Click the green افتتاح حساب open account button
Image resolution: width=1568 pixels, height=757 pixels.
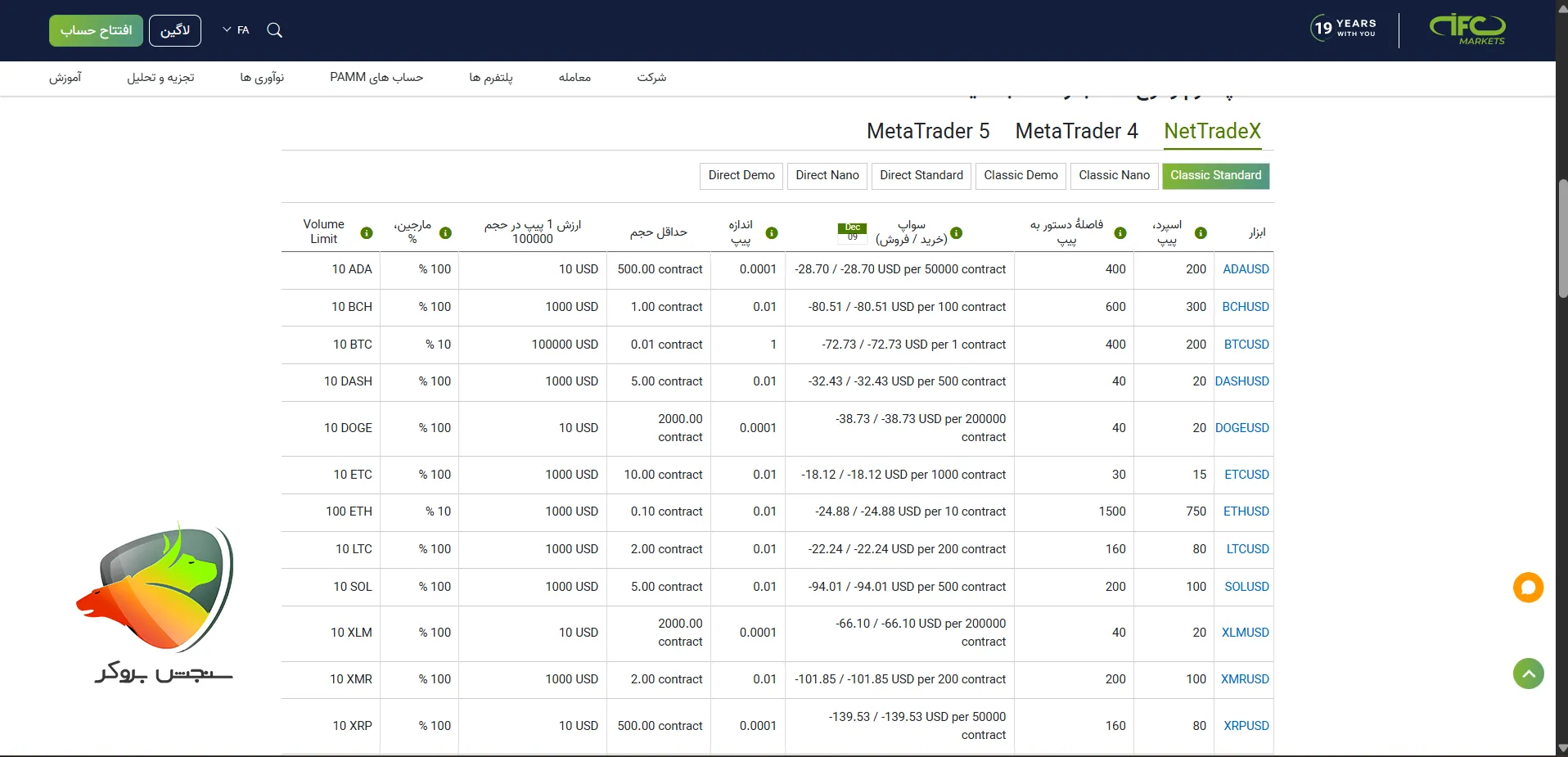[96, 31]
